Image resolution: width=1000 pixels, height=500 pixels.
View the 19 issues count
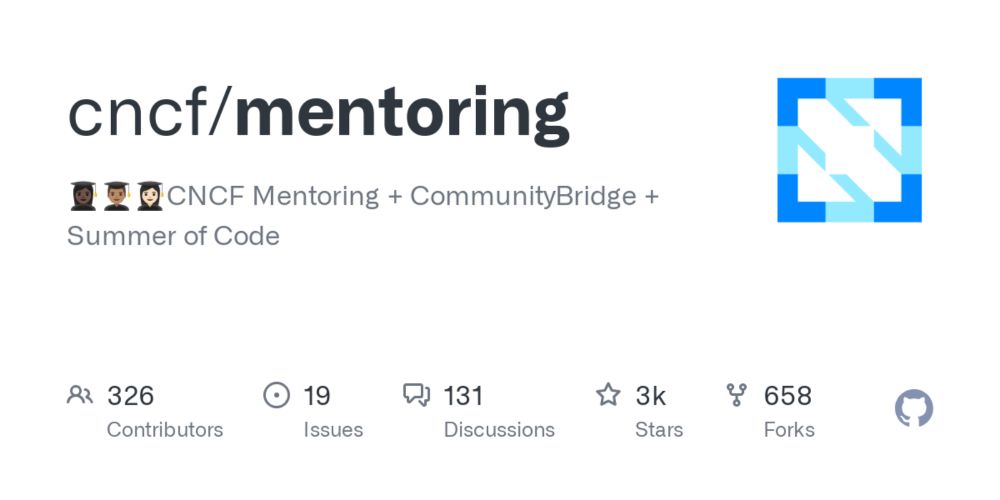(317, 396)
